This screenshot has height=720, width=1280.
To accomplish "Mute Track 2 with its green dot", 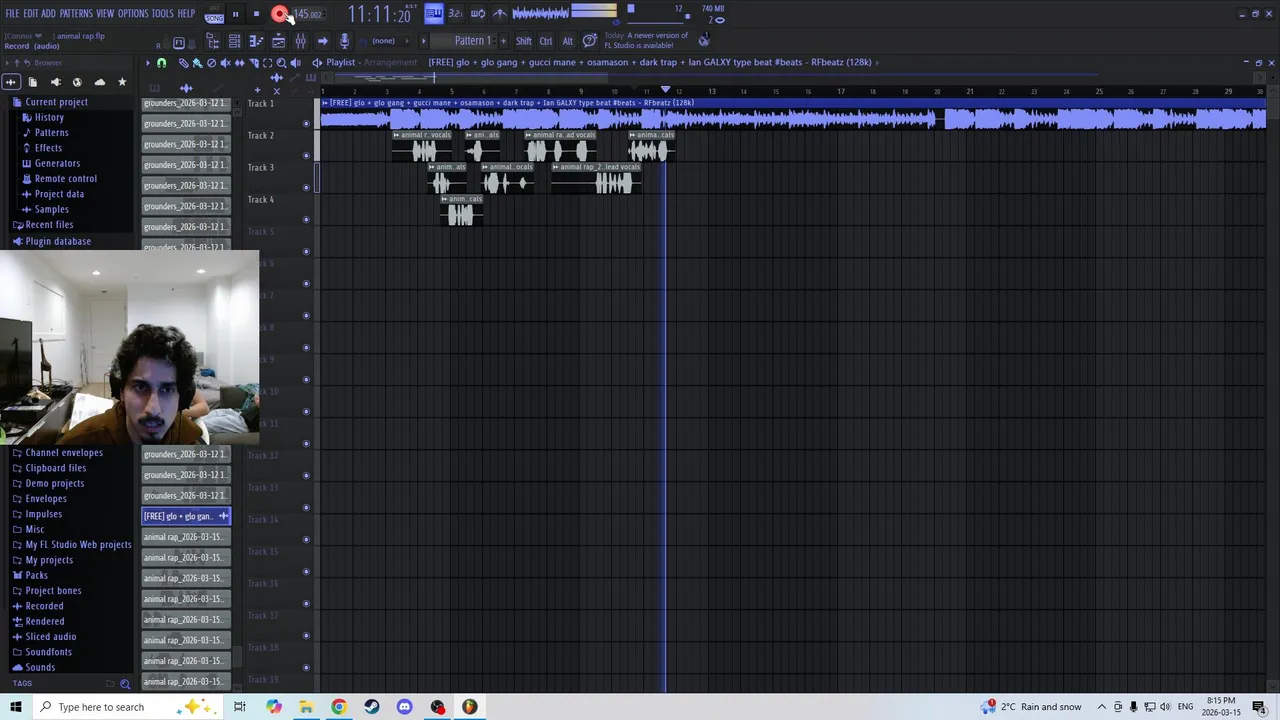I will (x=306, y=156).
